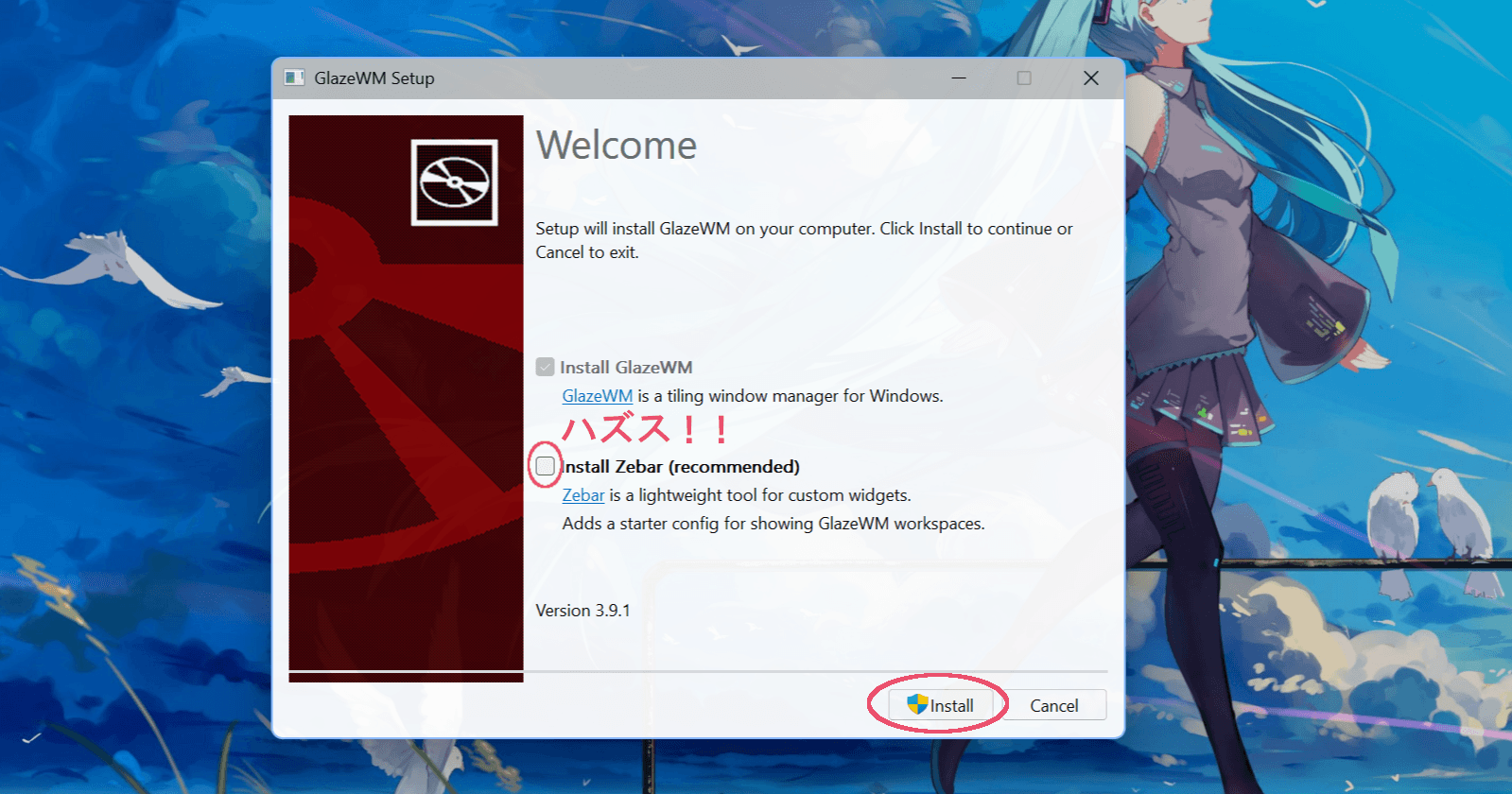Click the 'GlazeWM Setup' title bar text
This screenshot has width=1512, height=794.
pos(374,78)
